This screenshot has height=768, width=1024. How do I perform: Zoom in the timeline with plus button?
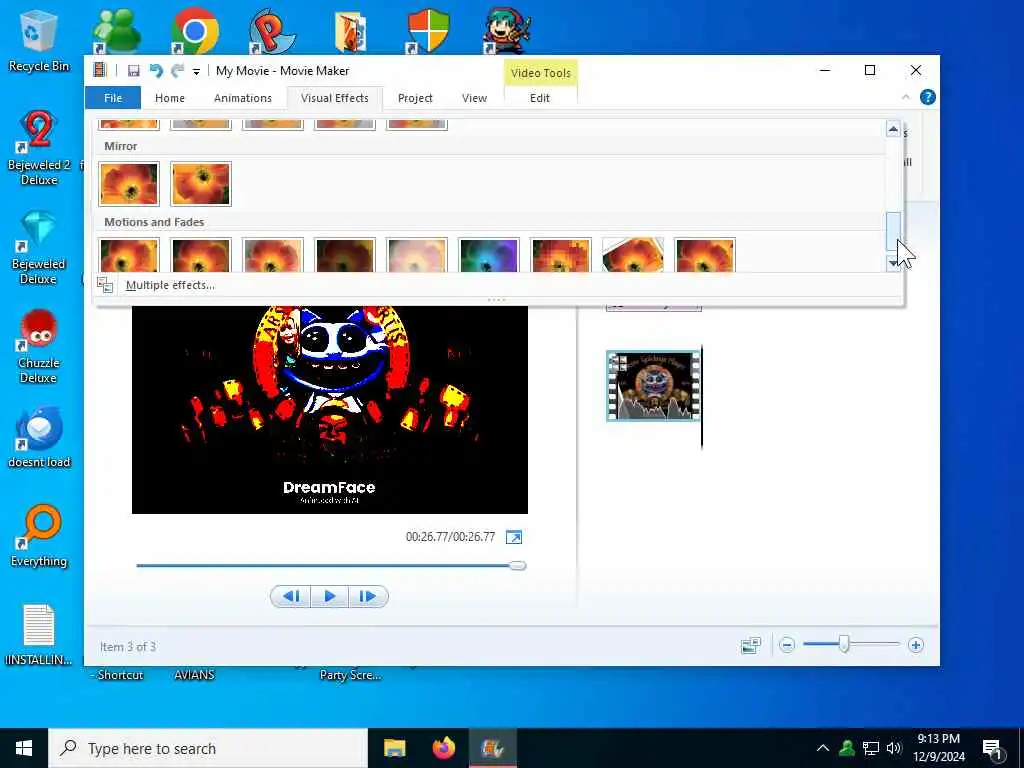[916, 645]
